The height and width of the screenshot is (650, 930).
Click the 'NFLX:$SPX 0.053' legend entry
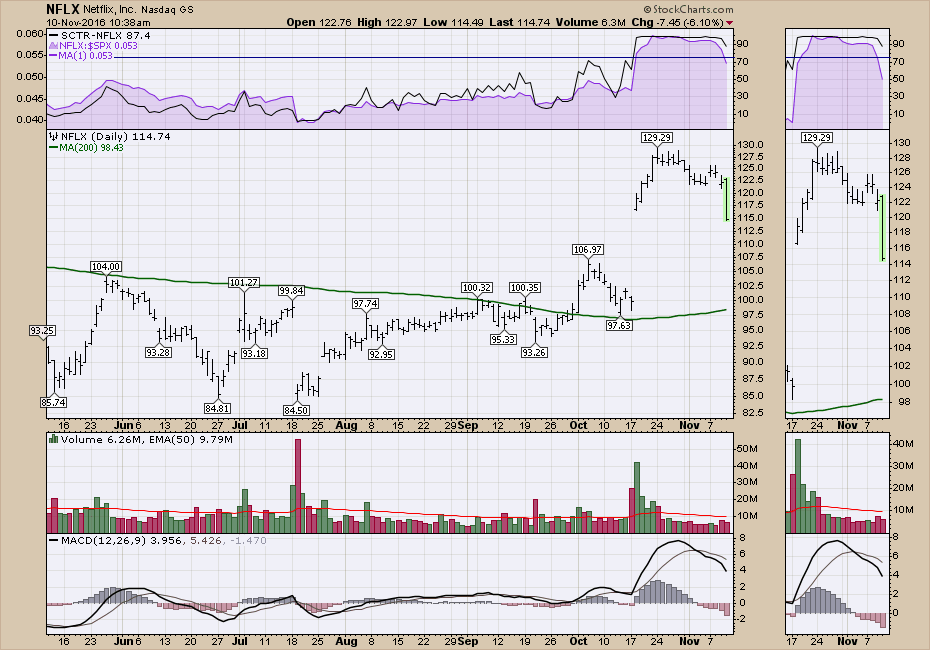tap(93, 46)
